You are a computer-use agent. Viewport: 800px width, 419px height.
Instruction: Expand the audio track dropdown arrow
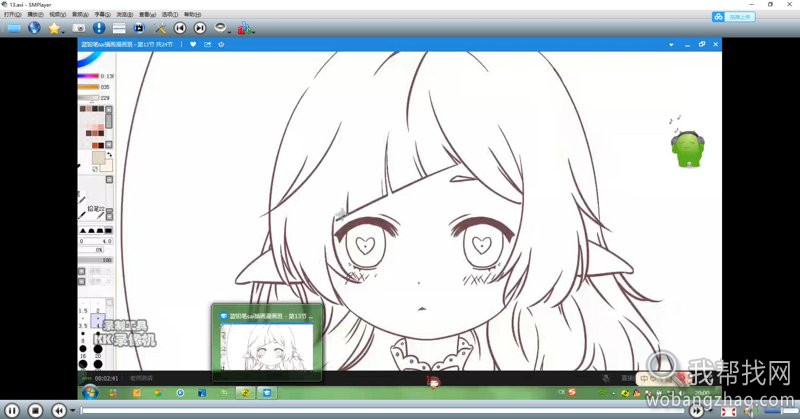(229, 32)
